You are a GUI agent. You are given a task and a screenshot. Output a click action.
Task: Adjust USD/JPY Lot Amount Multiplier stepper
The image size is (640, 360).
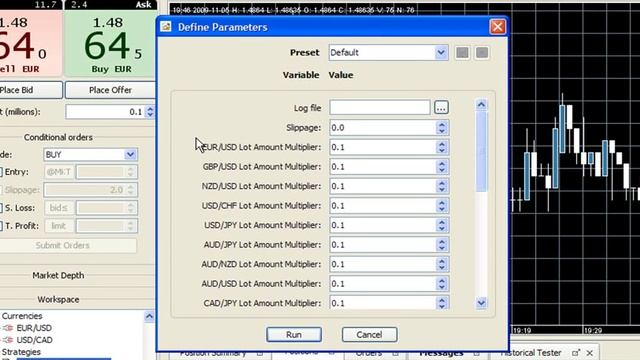click(x=442, y=225)
